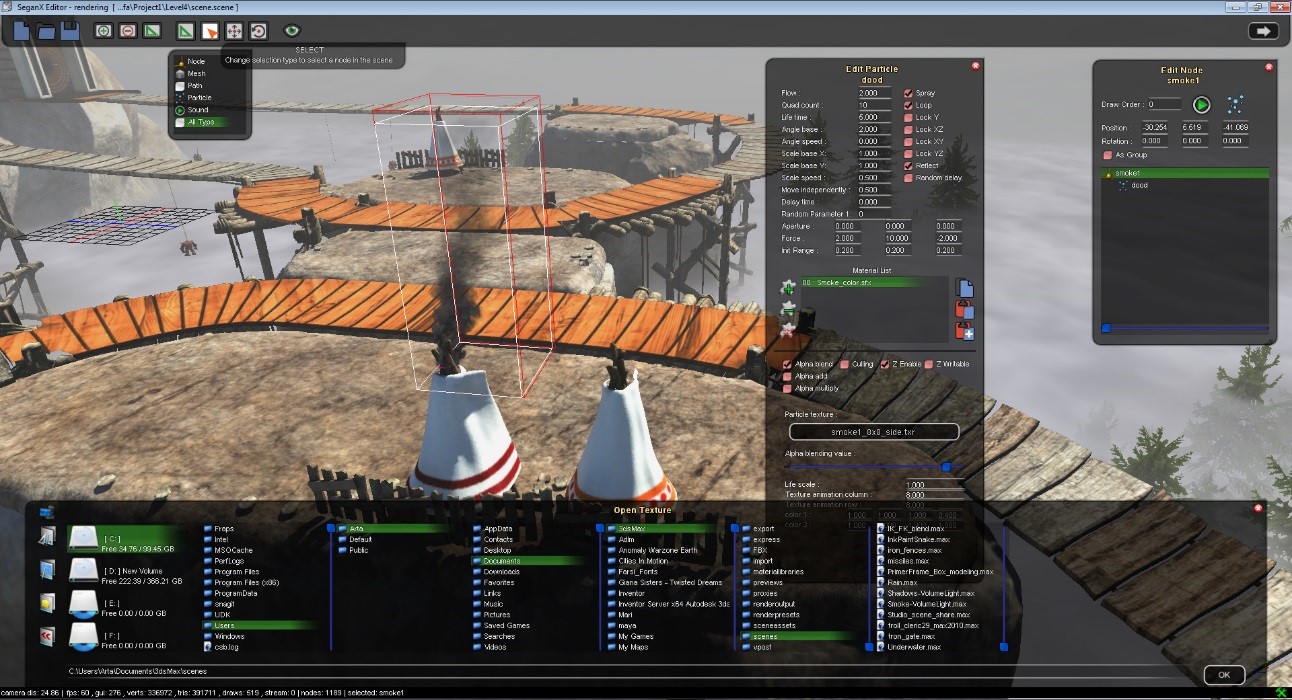This screenshot has width=1292, height=700.
Task: Click the Alpha blending value slider
Action: coord(945,466)
